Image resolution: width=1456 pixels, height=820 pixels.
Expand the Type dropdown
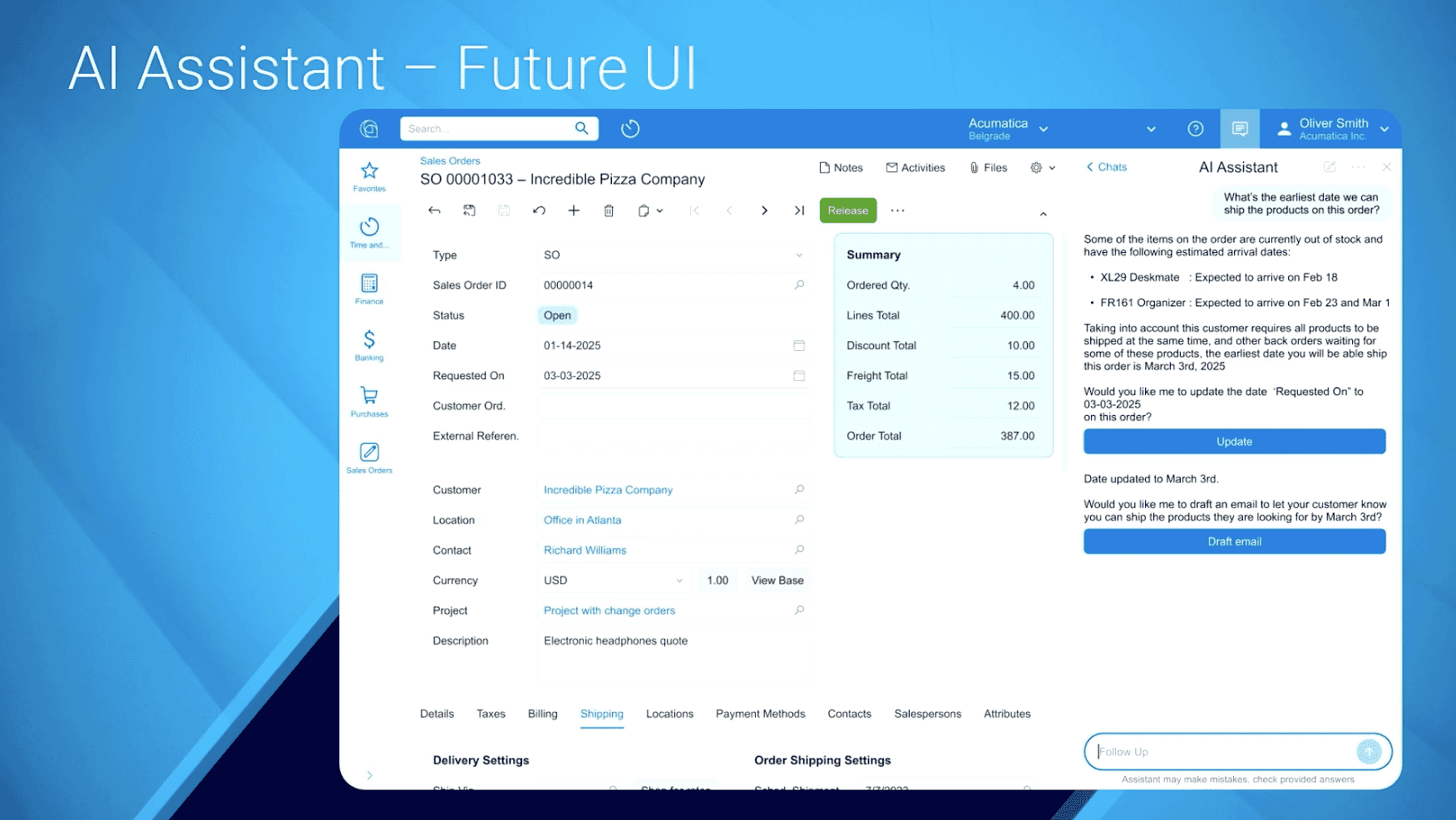coord(799,255)
